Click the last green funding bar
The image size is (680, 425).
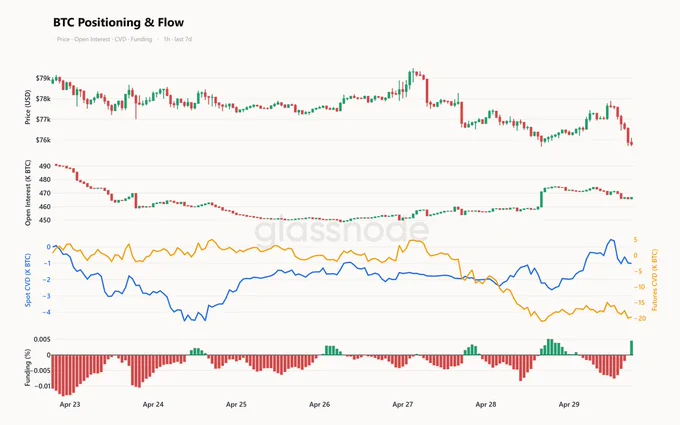coord(631,348)
